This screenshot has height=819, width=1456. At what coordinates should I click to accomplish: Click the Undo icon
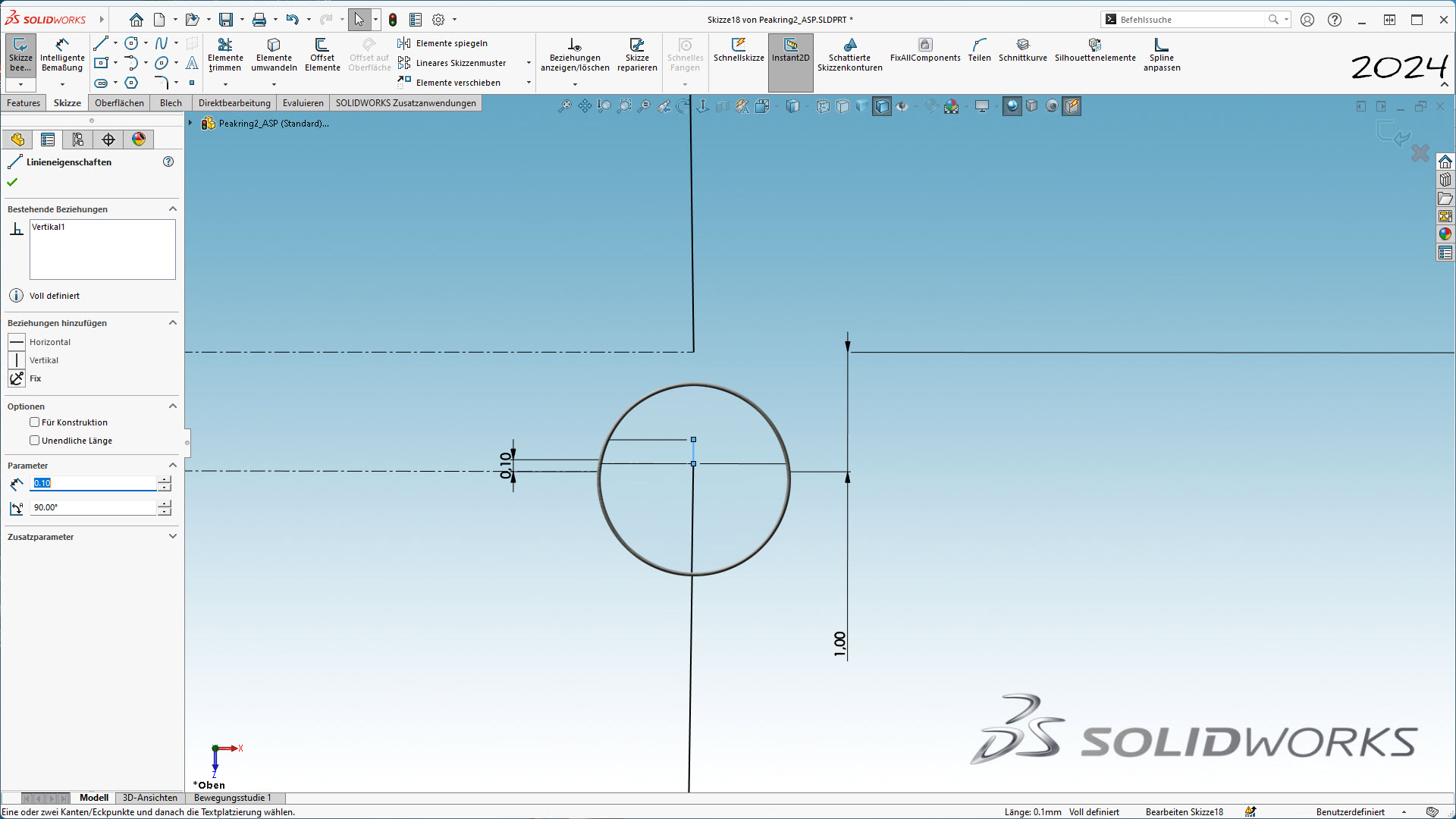(292, 20)
